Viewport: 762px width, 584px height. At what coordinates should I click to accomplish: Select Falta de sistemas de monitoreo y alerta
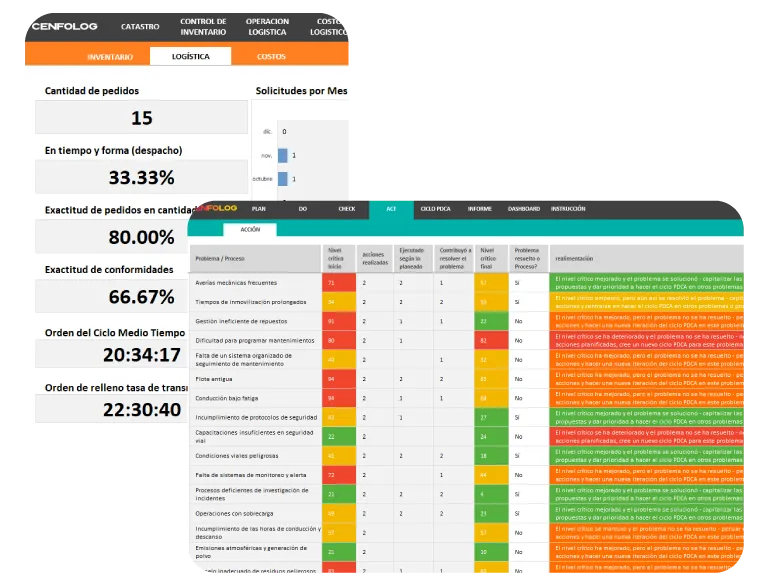(x=251, y=475)
